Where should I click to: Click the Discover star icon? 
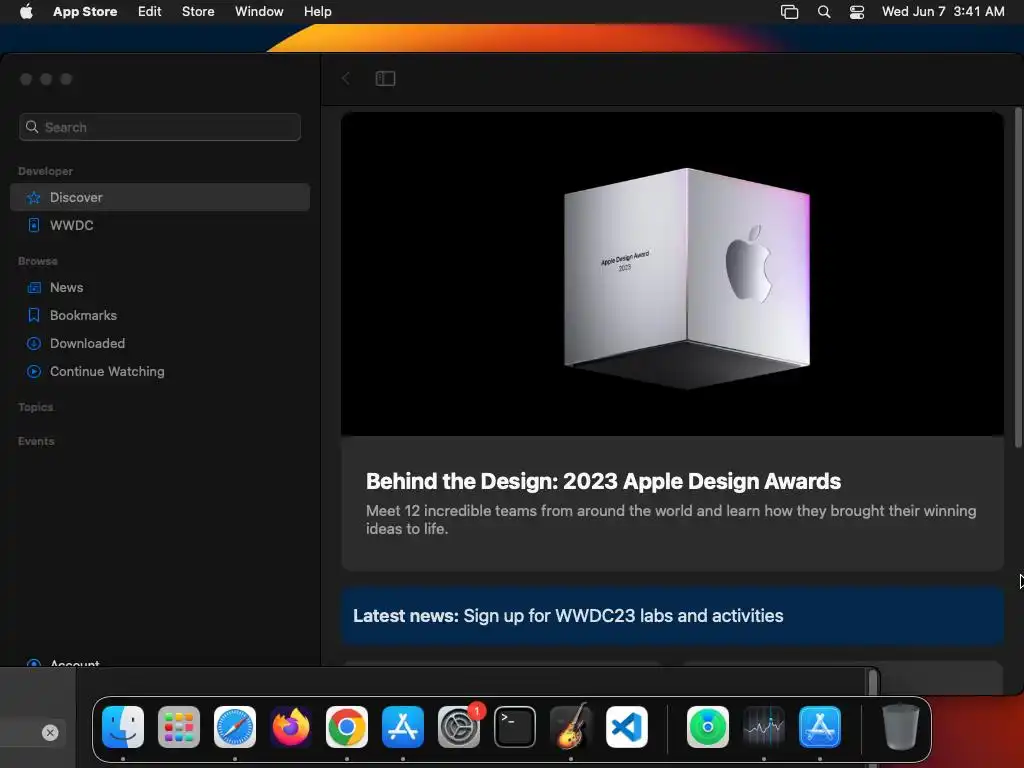point(34,198)
